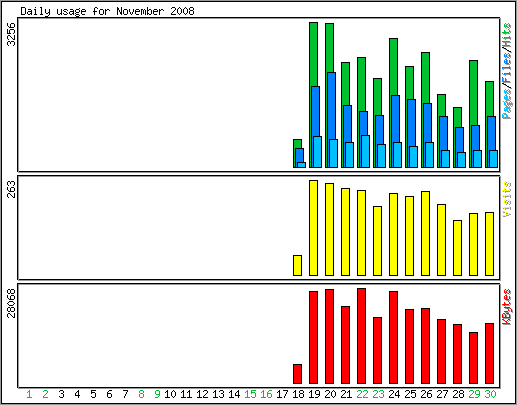Click the day 30 label on axis
Image resolution: width=517 pixels, height=405 pixels.
click(x=490, y=394)
